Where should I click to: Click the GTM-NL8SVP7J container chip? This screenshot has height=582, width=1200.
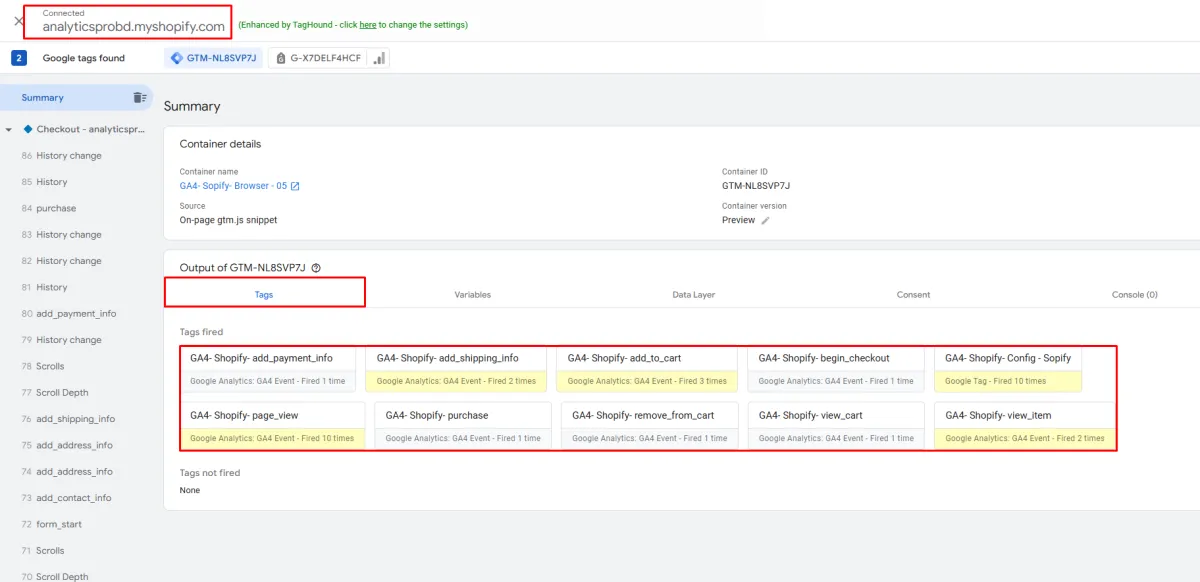(x=214, y=58)
